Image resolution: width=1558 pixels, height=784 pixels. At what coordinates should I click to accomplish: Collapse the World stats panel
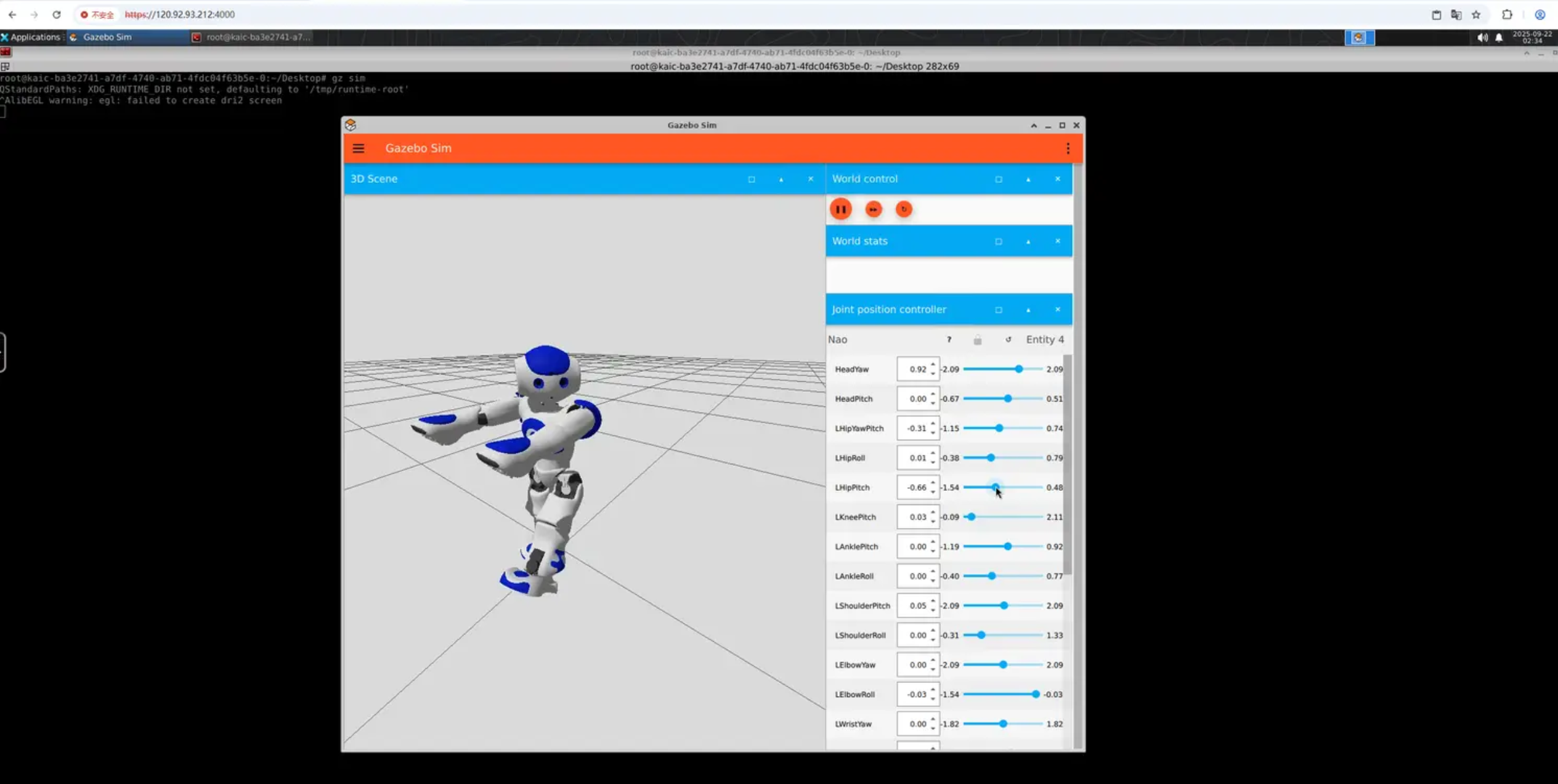[1028, 241]
